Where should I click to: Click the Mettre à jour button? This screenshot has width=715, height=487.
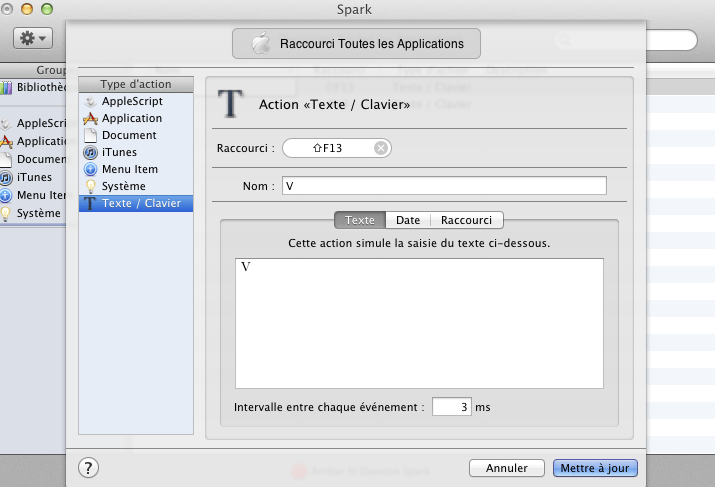595,468
